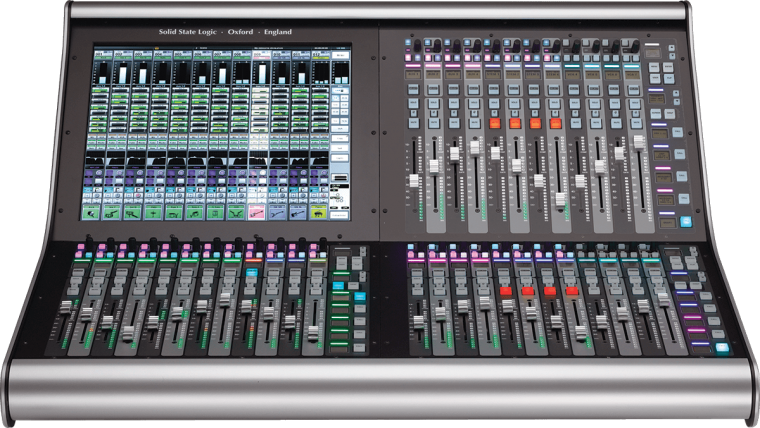Image resolution: width=760 pixels, height=428 pixels.
Task: Tap white button atop touchscreen's right column
Action: point(340,55)
